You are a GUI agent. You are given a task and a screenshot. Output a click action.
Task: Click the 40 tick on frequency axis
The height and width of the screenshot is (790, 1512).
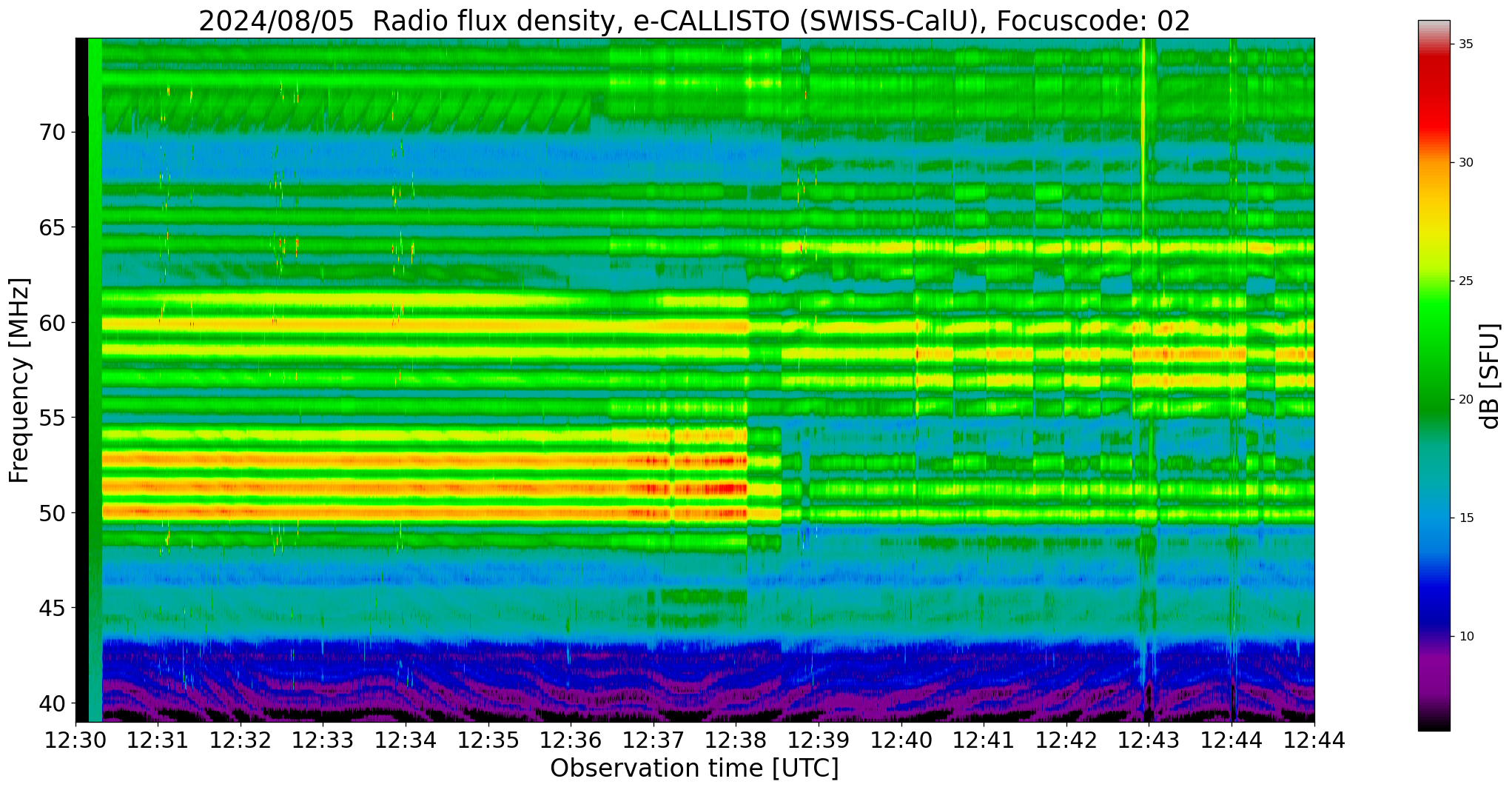pos(52,703)
